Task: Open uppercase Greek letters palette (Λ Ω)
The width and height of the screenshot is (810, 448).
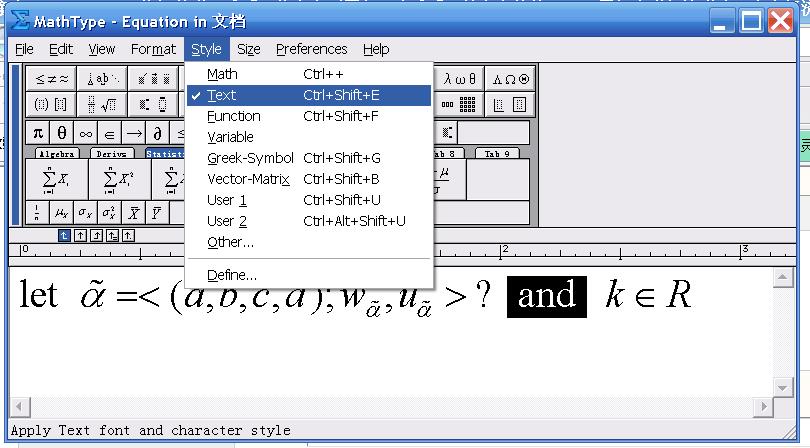Action: 510,79
